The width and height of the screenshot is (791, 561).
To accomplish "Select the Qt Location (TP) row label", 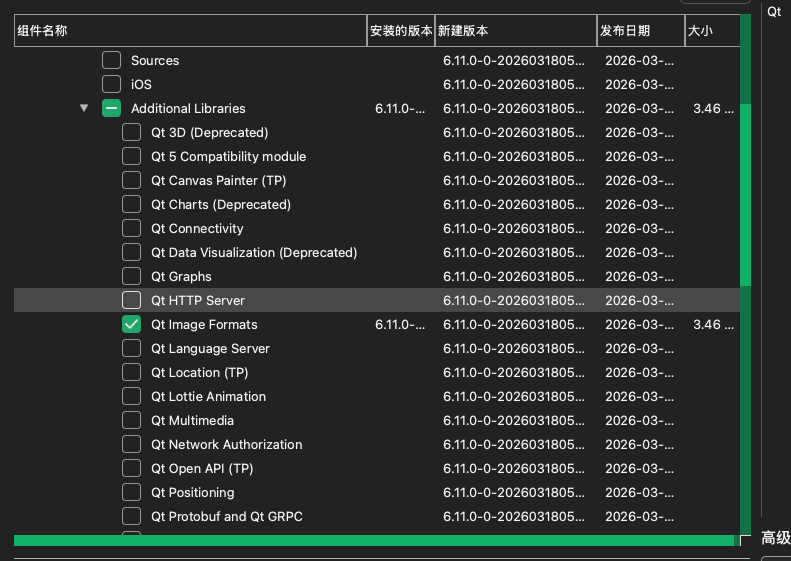I will click(200, 373).
